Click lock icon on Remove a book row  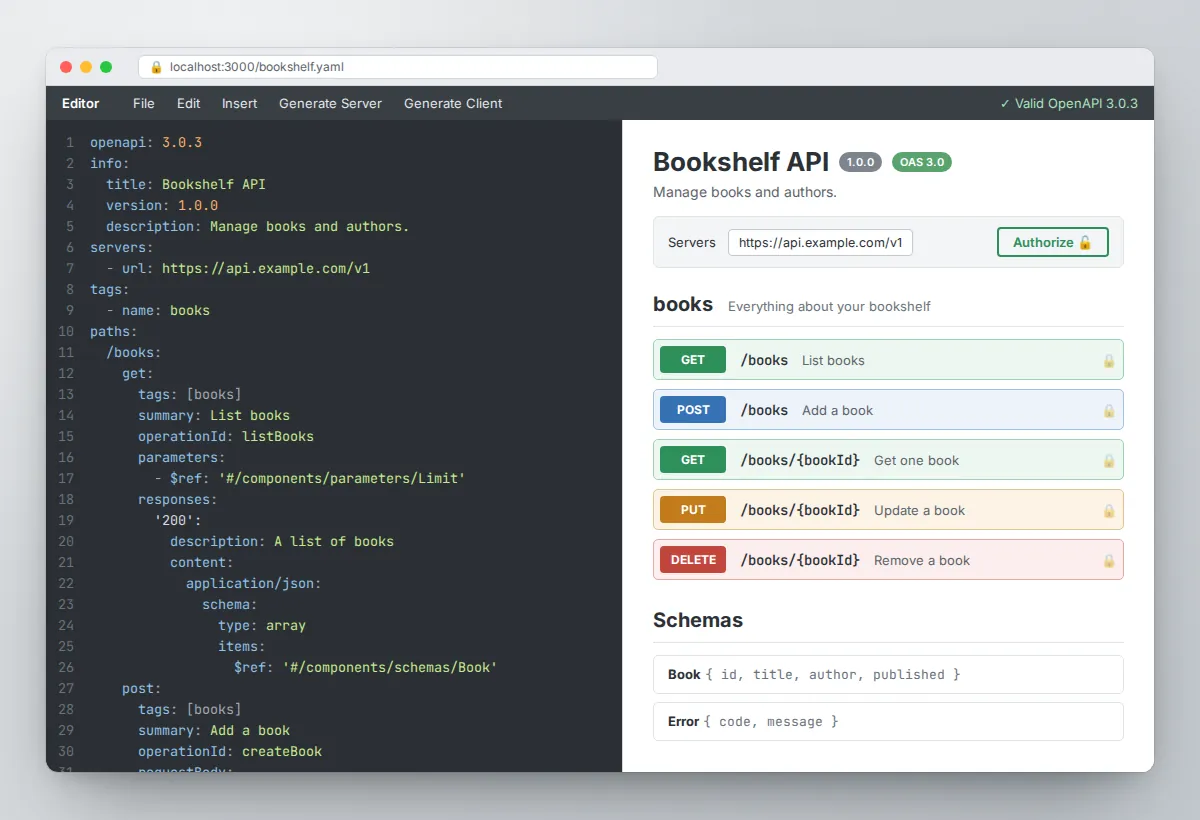1108,560
